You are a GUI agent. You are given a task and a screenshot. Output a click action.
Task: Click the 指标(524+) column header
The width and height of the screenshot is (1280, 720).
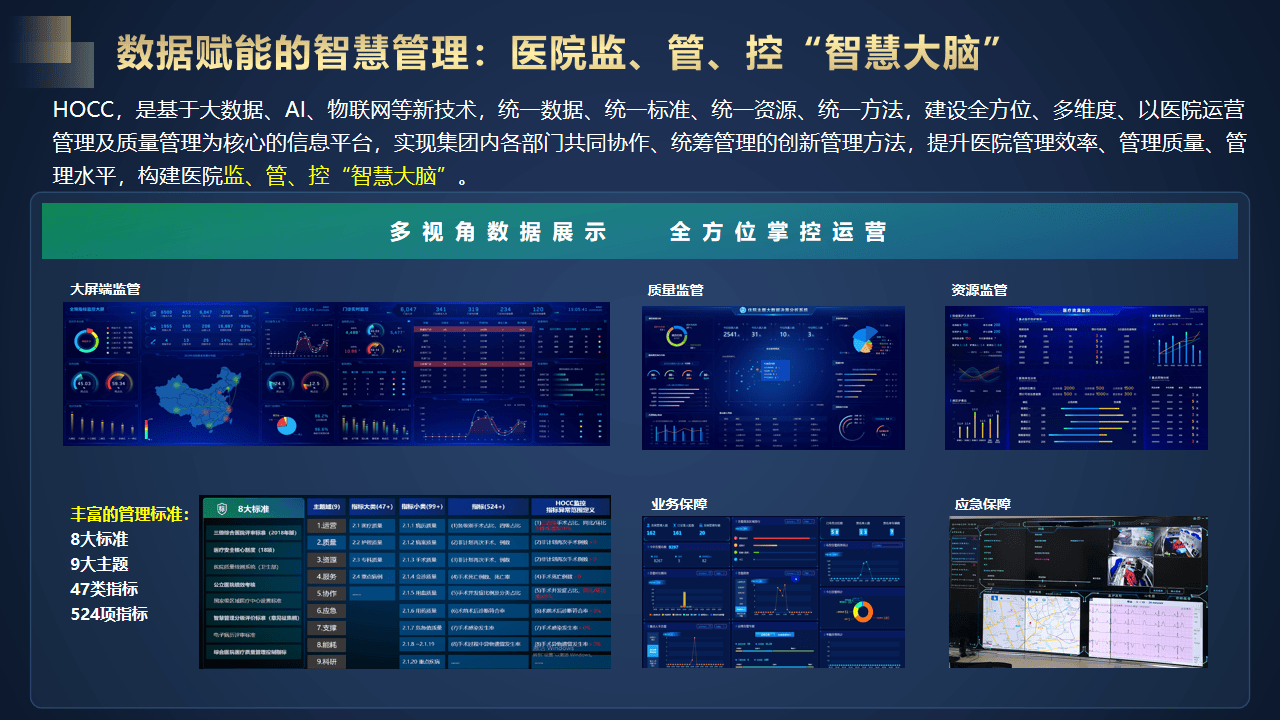click(487, 506)
